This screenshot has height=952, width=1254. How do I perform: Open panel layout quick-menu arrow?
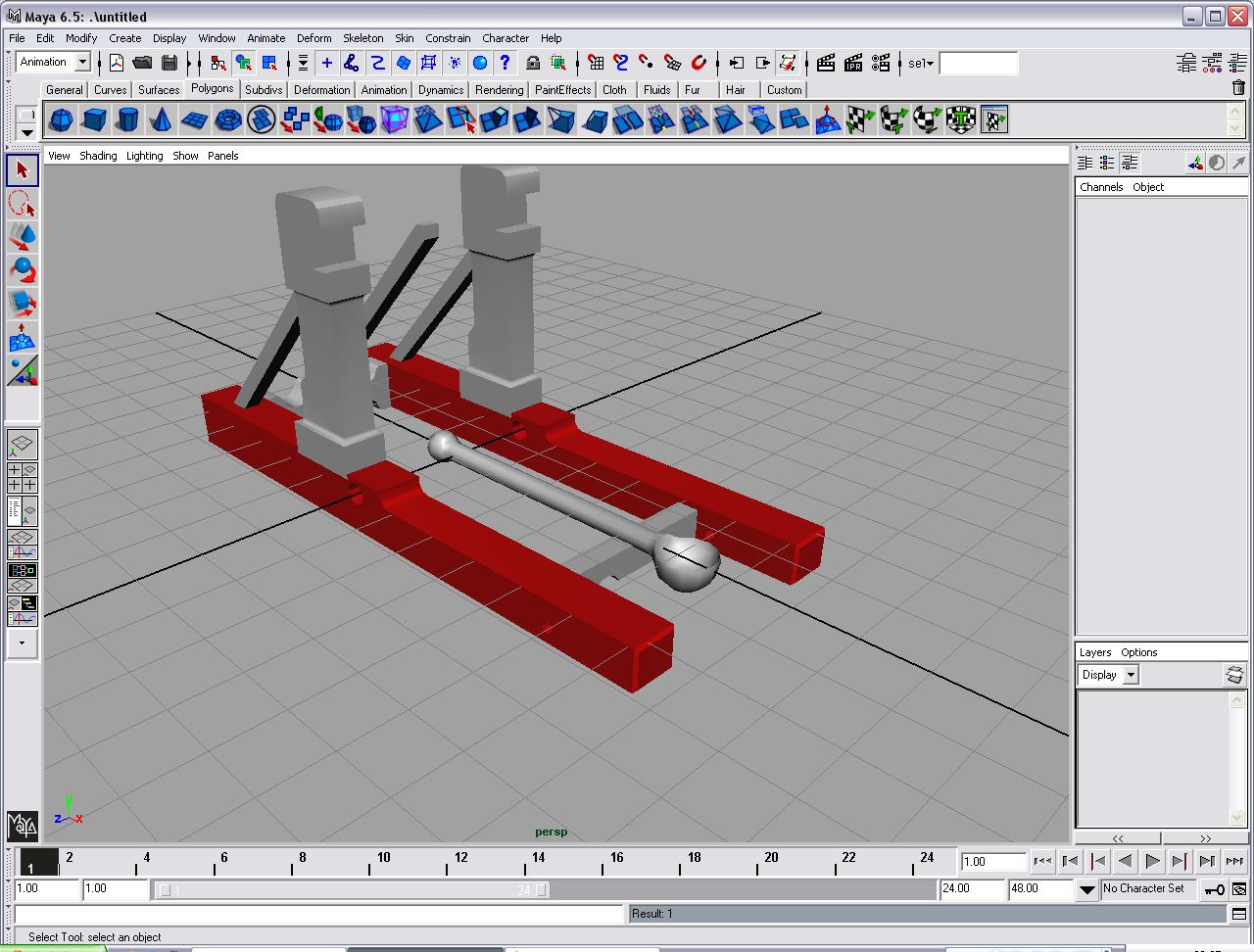23,643
